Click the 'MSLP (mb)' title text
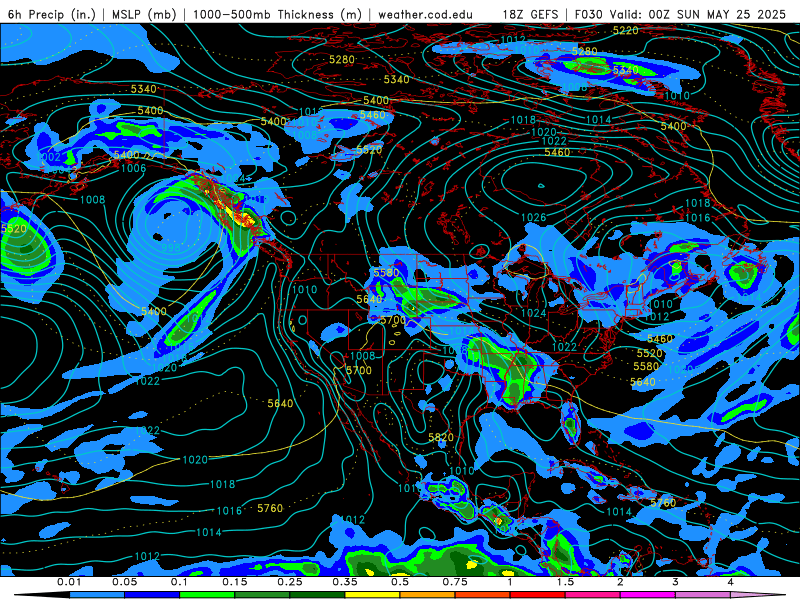 [x=144, y=14]
